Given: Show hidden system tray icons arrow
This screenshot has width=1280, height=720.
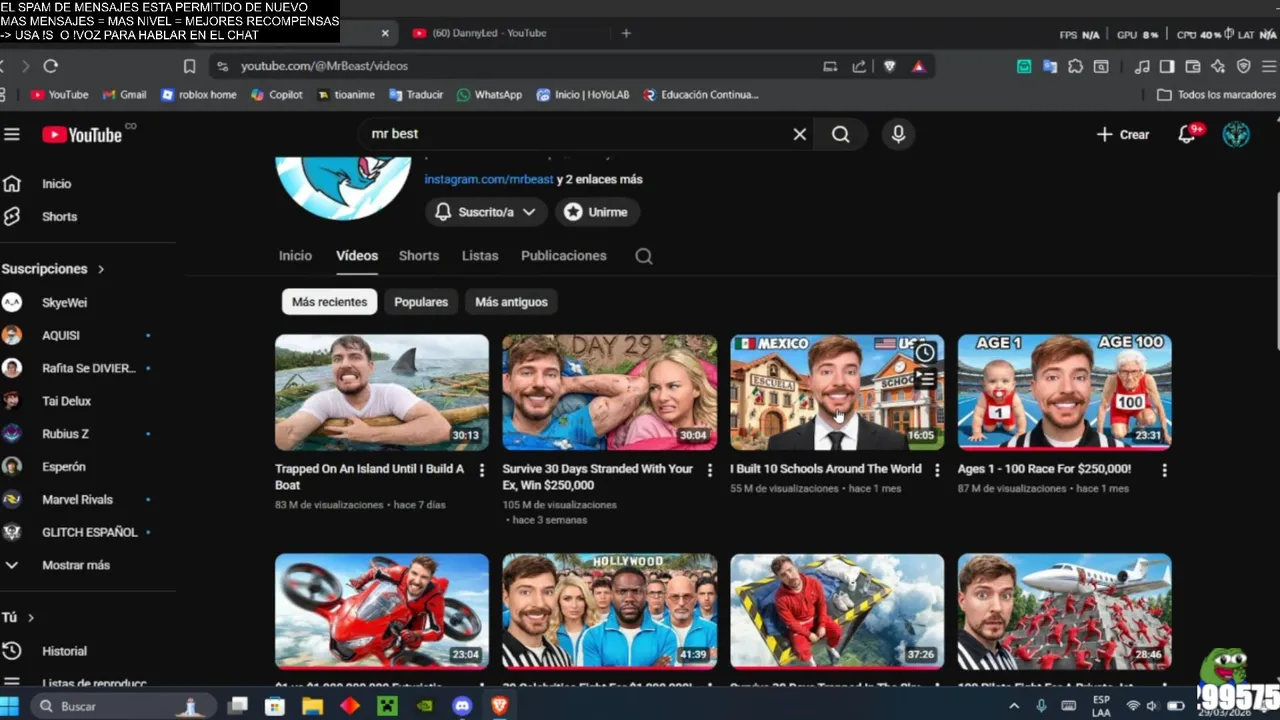Looking at the screenshot, I should tap(1014, 706).
